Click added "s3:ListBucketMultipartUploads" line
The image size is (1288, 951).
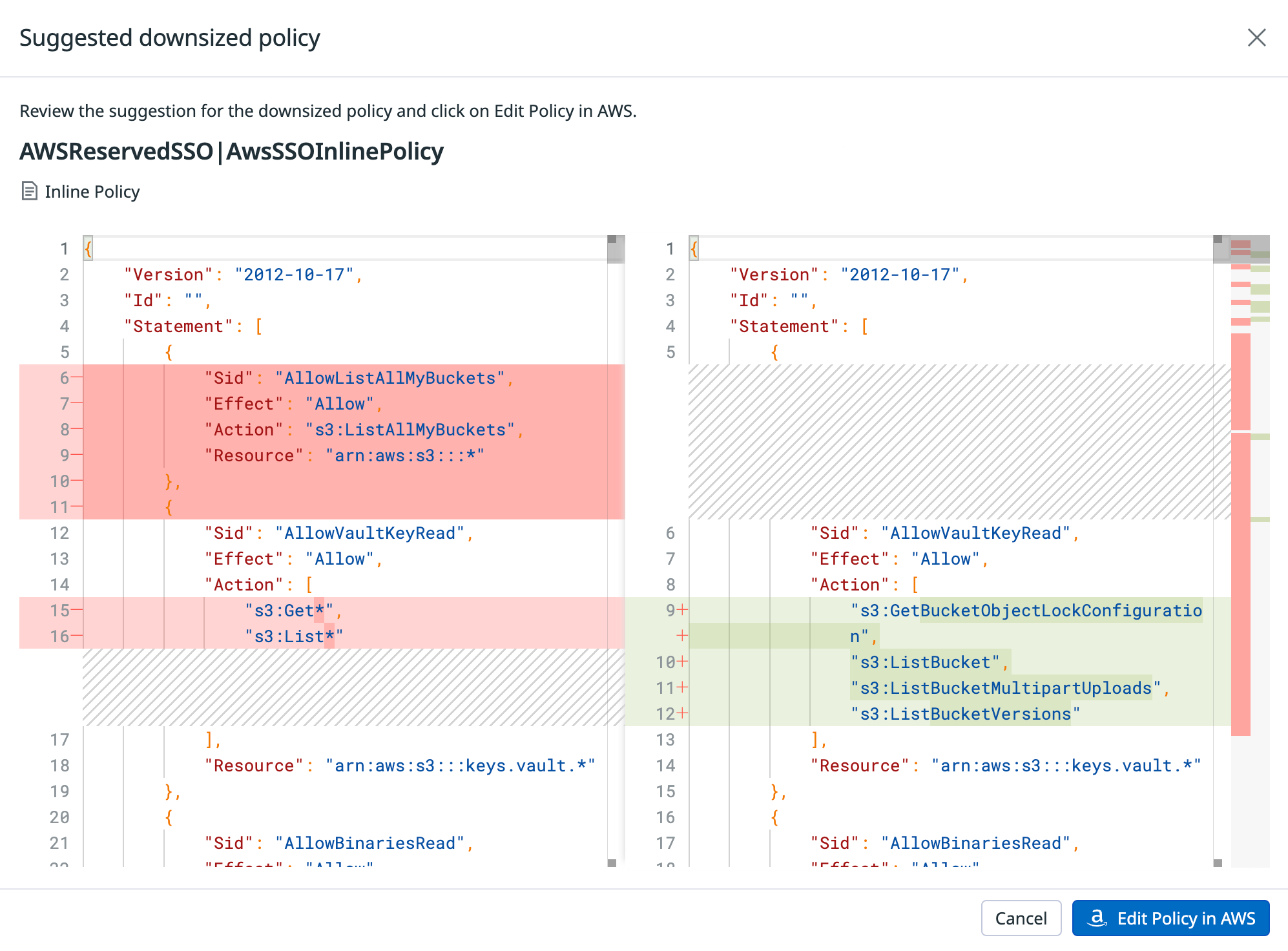click(1010, 688)
